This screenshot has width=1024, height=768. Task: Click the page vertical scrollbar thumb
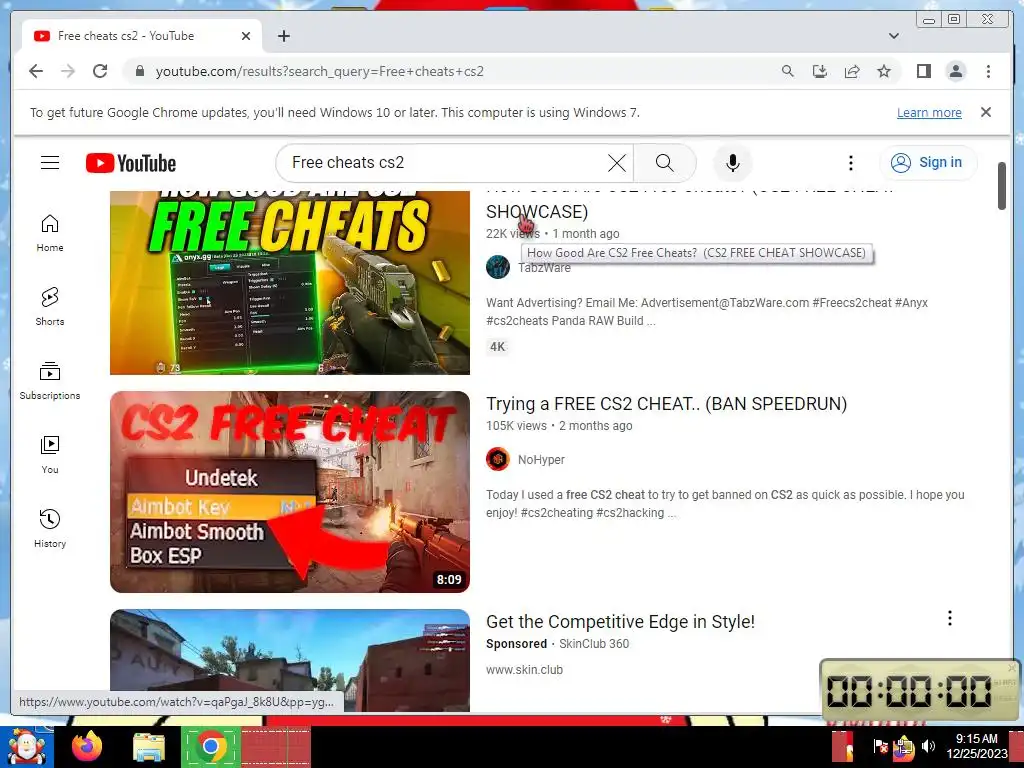[1002, 186]
